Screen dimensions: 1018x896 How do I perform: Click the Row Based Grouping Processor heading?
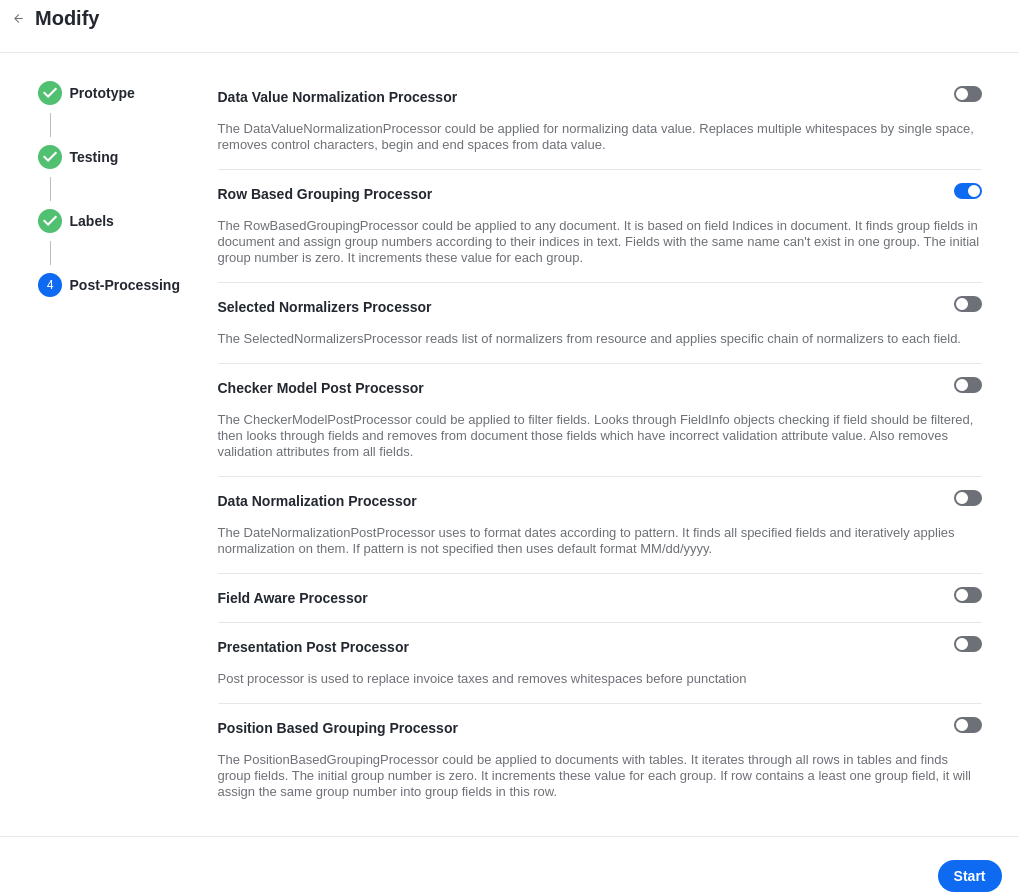pyautogui.click(x=325, y=194)
